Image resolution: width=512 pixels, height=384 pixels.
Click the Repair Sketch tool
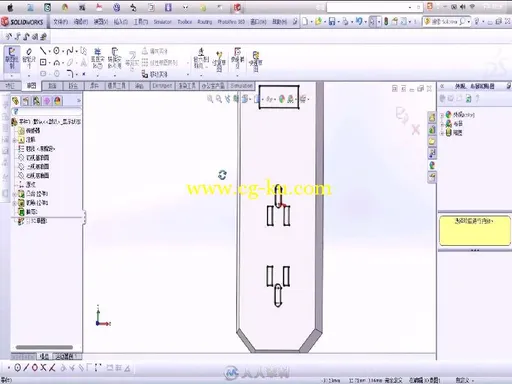coord(219,61)
